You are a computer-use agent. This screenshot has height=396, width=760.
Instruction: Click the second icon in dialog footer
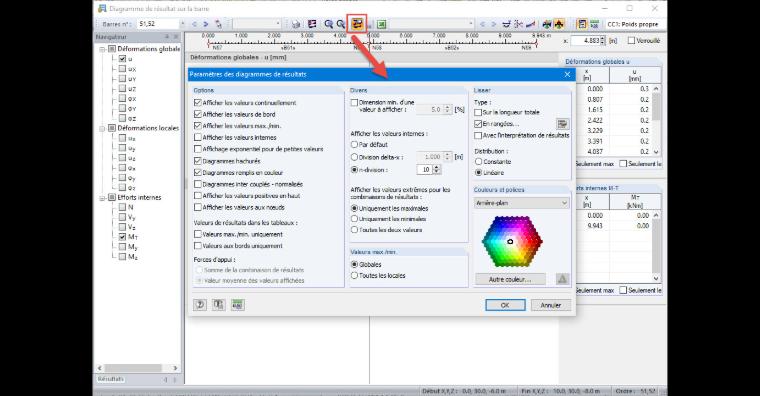[x=219, y=304]
